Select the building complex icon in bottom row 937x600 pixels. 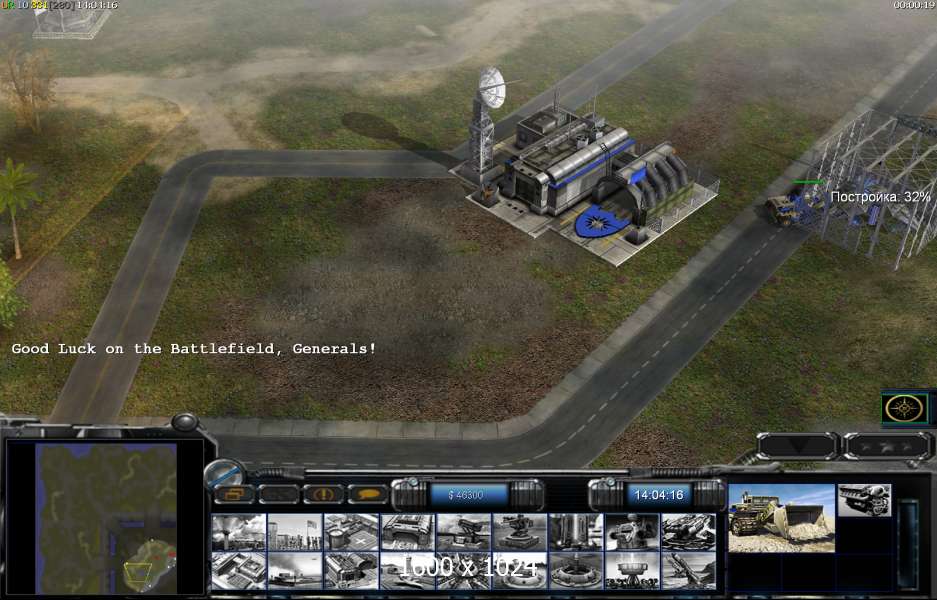tap(238, 571)
